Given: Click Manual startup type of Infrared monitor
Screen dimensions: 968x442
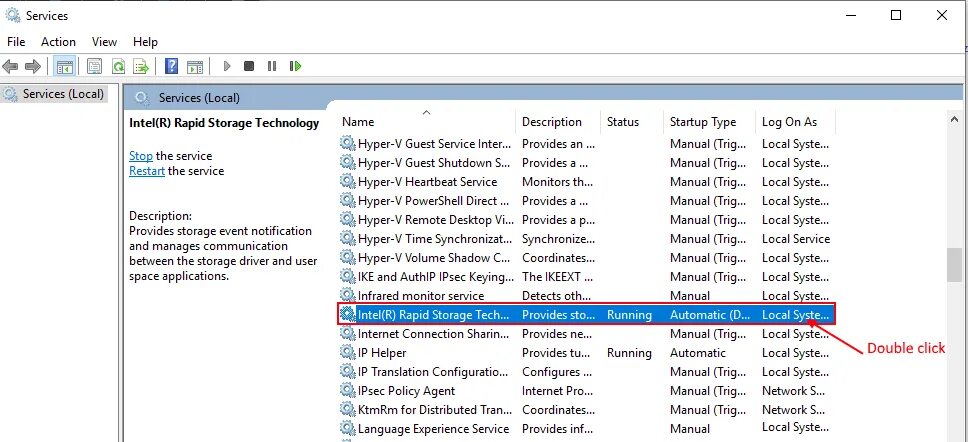Looking at the screenshot, I should 690,296.
